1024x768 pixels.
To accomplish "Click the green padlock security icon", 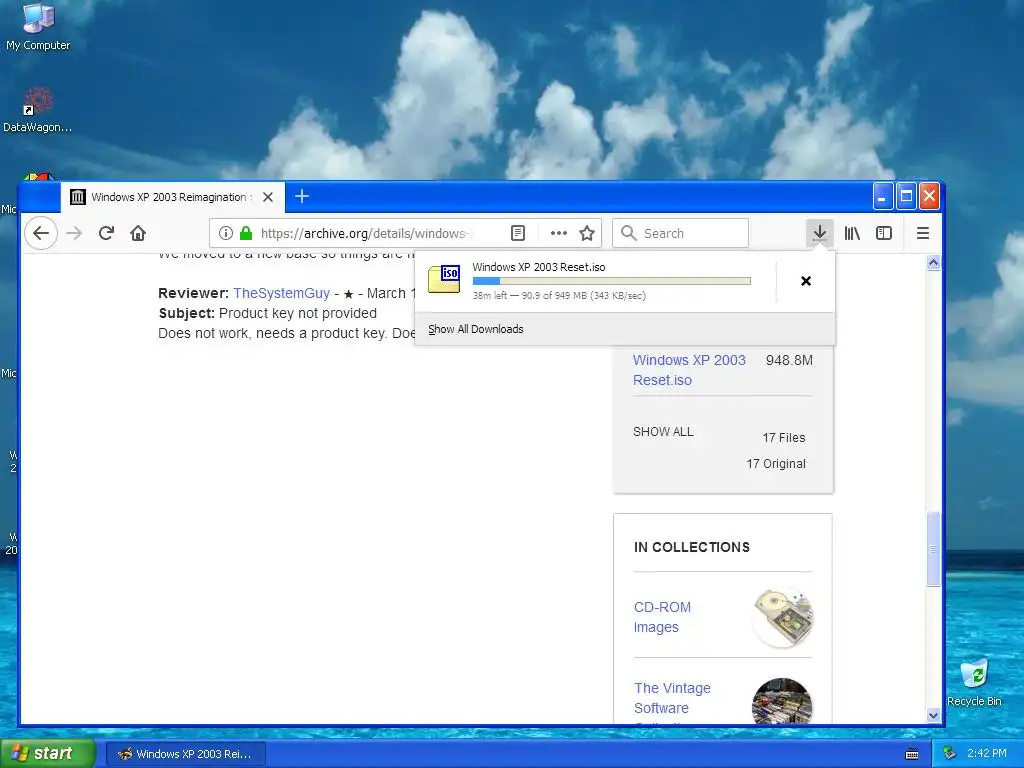I will [246, 233].
